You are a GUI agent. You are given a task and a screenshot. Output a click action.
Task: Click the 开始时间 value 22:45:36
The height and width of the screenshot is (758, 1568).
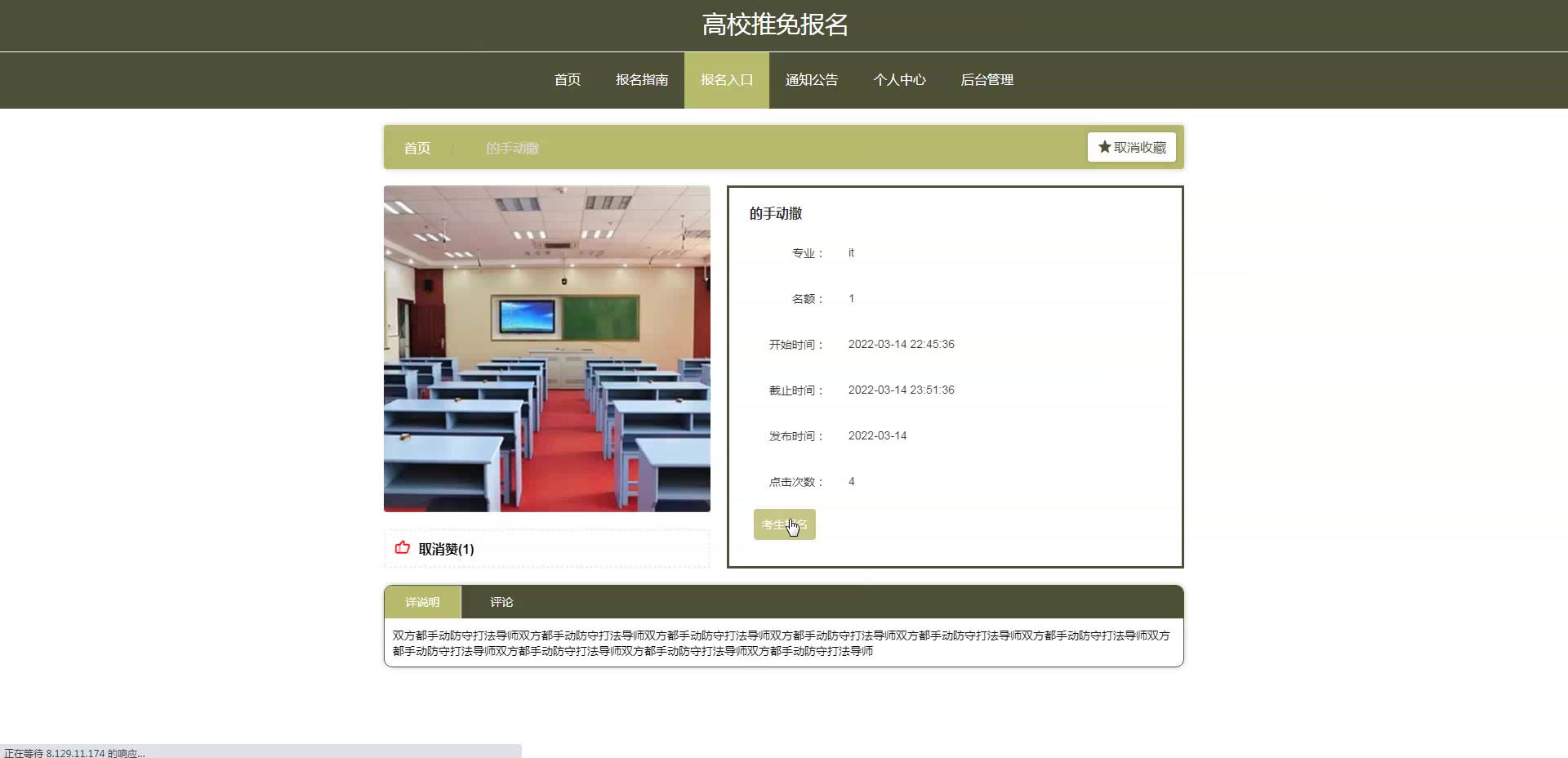click(x=901, y=344)
